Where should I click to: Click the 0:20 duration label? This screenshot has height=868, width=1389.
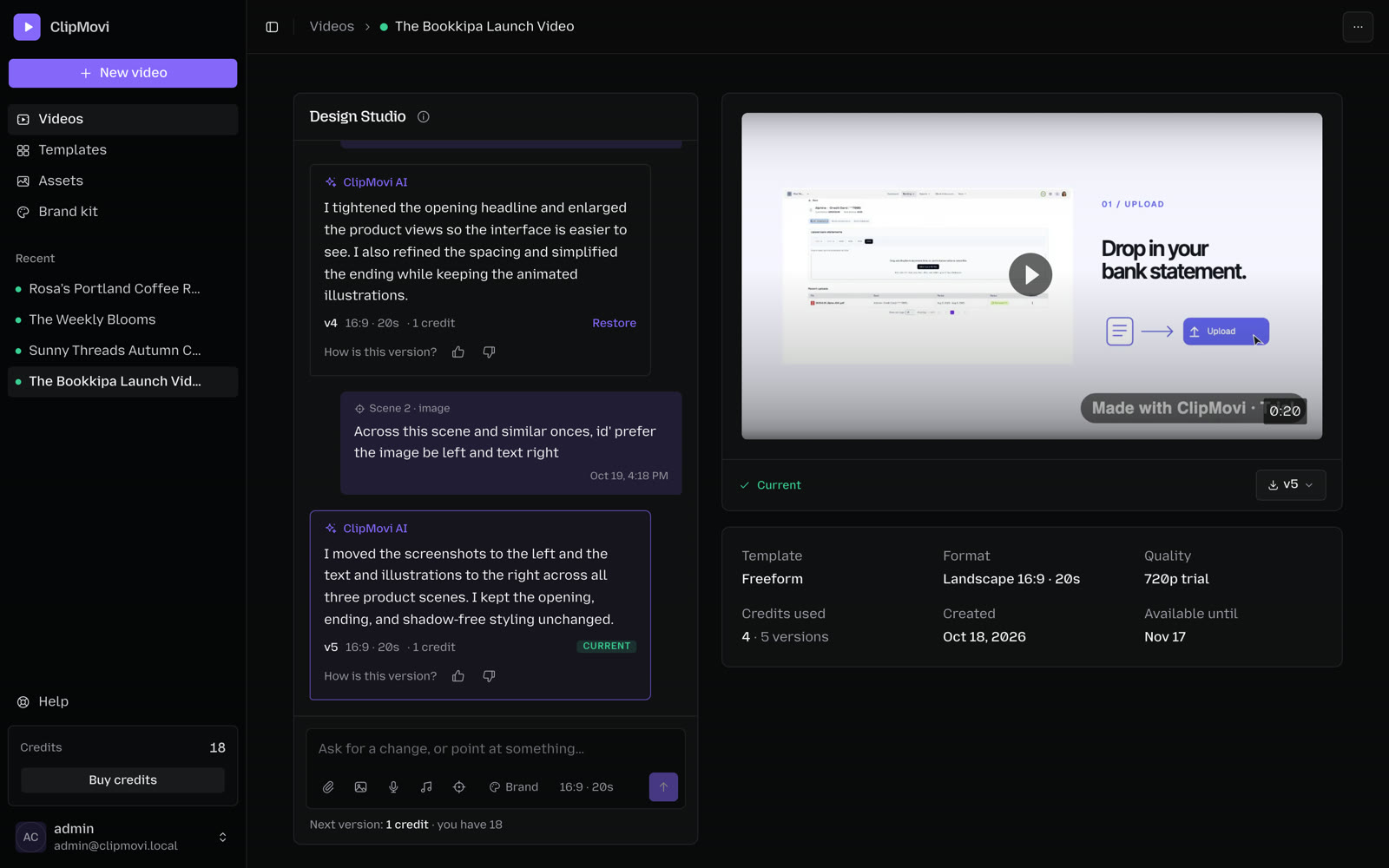pos(1285,411)
